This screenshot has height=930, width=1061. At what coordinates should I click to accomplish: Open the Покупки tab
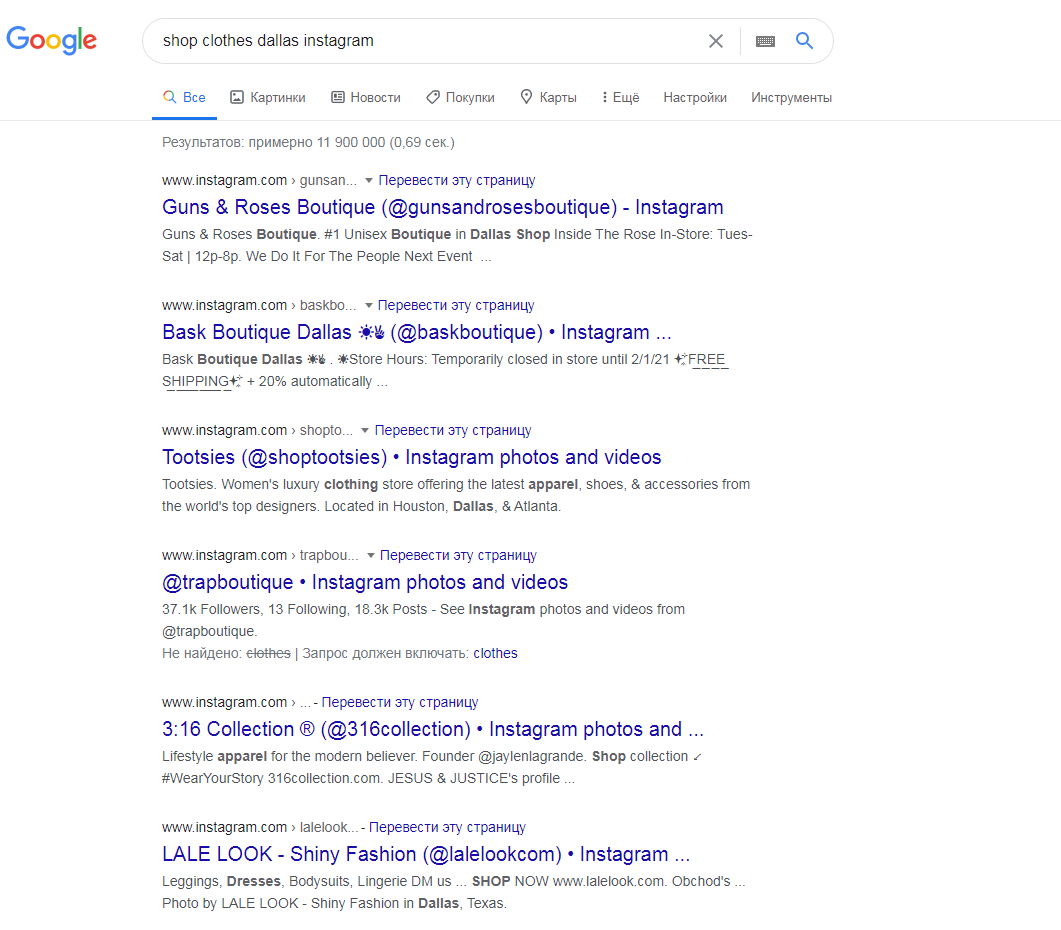pyautogui.click(x=460, y=97)
